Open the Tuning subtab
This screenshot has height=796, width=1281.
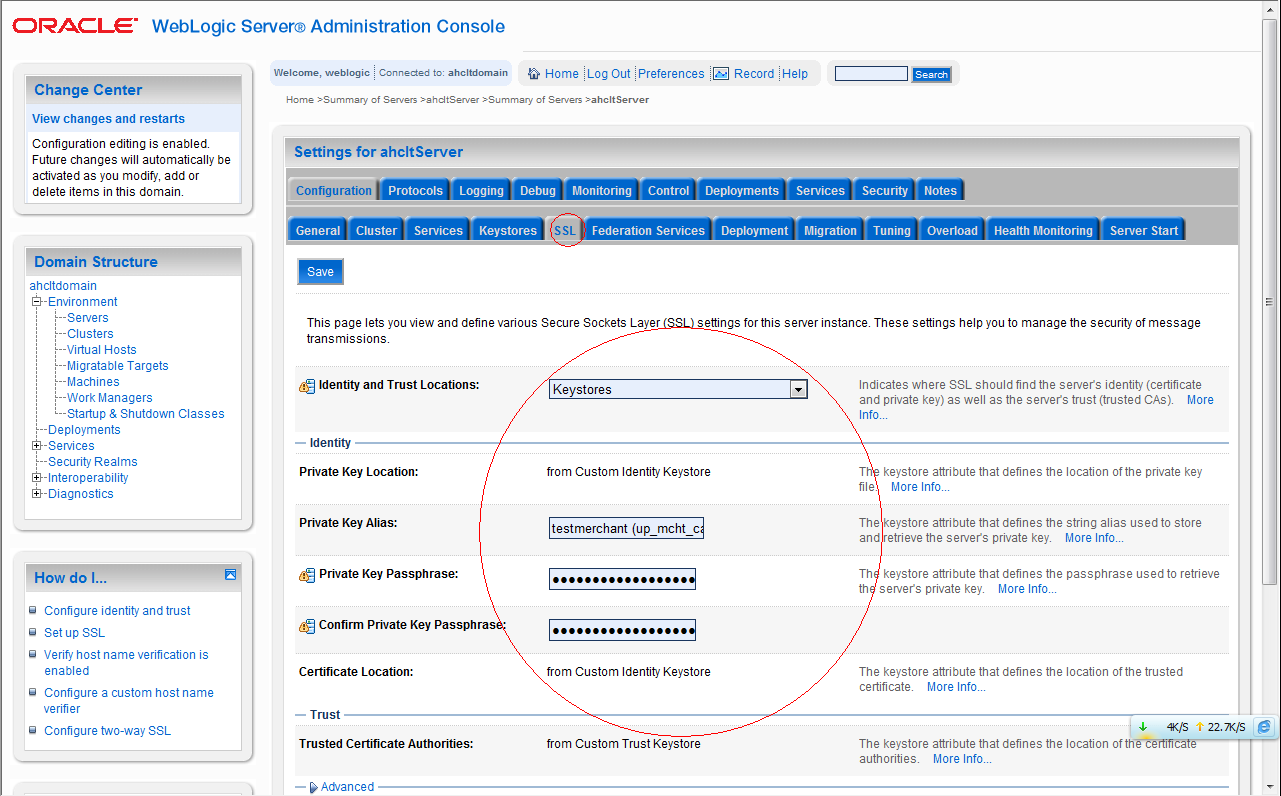[x=892, y=231]
